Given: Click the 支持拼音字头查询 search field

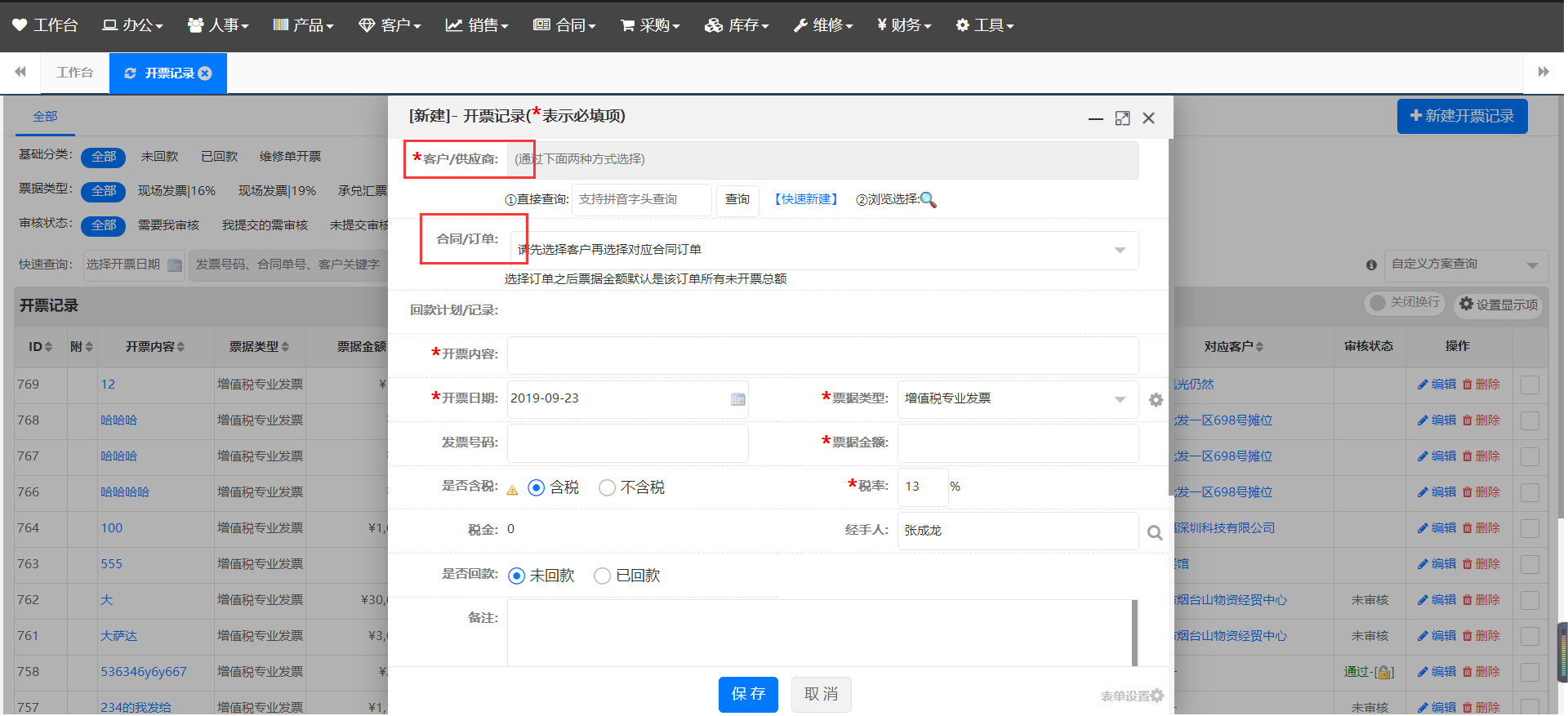Looking at the screenshot, I should point(642,200).
